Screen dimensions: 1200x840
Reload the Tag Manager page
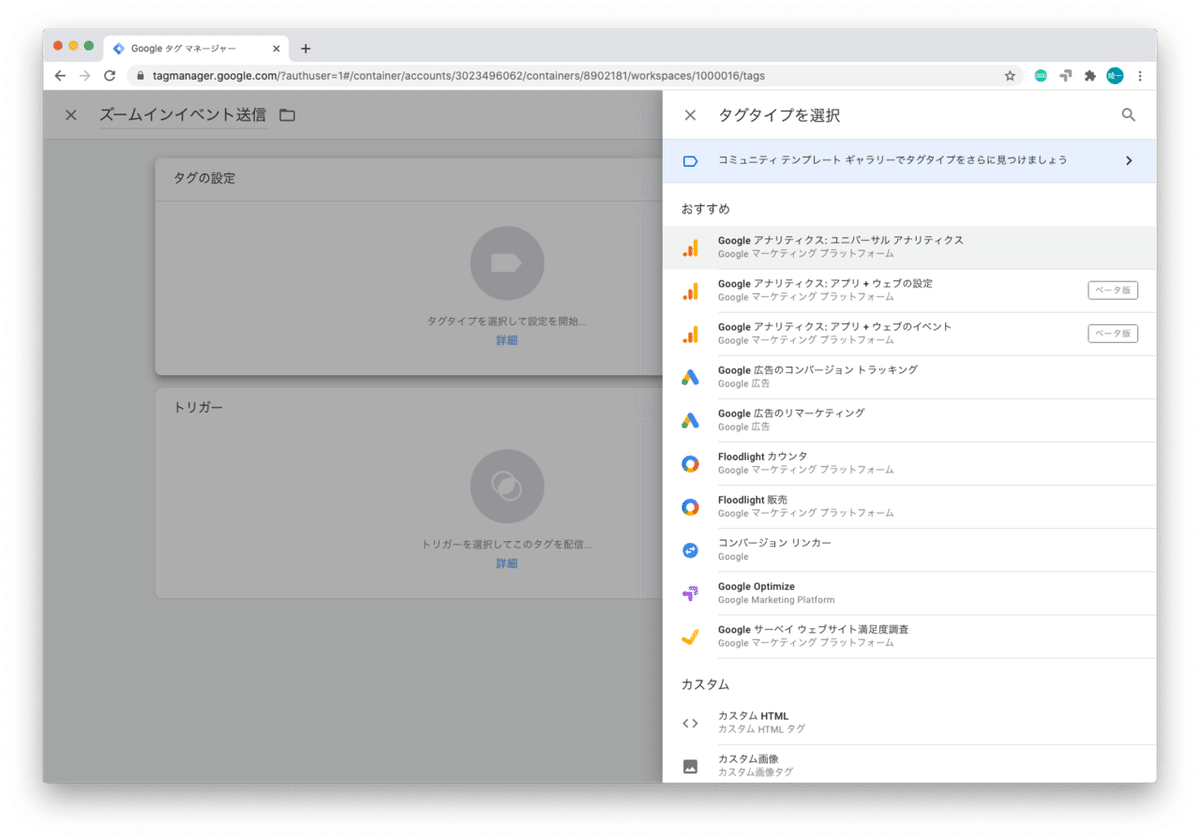click(110, 76)
